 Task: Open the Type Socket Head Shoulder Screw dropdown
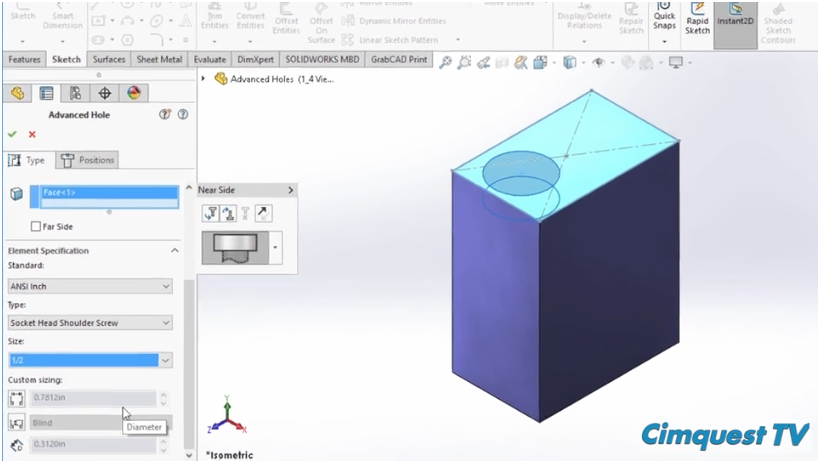pyautogui.click(x=90, y=323)
